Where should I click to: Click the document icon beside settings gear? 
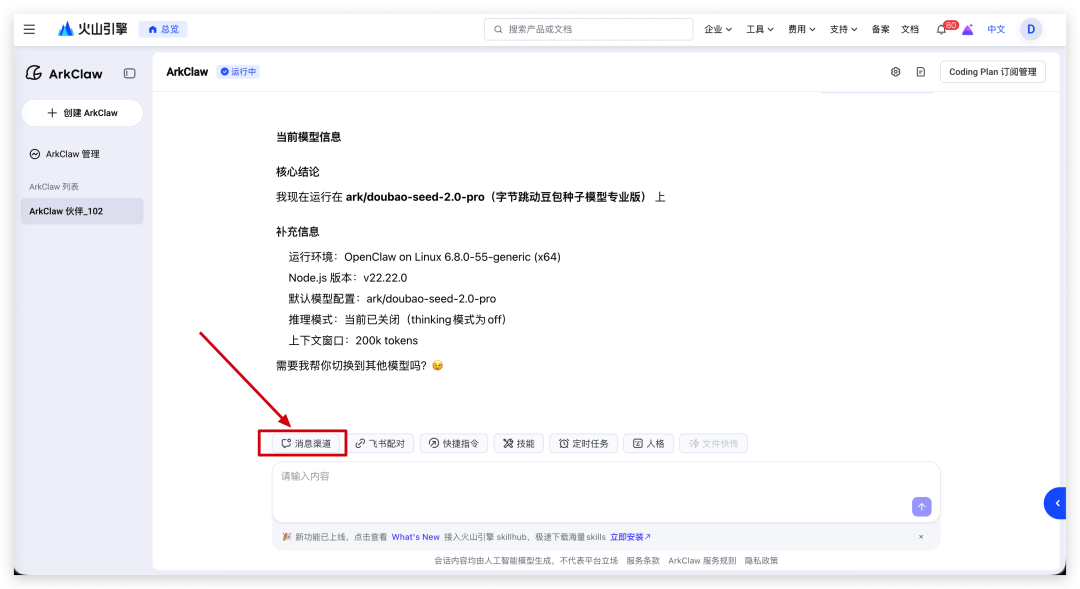(921, 72)
